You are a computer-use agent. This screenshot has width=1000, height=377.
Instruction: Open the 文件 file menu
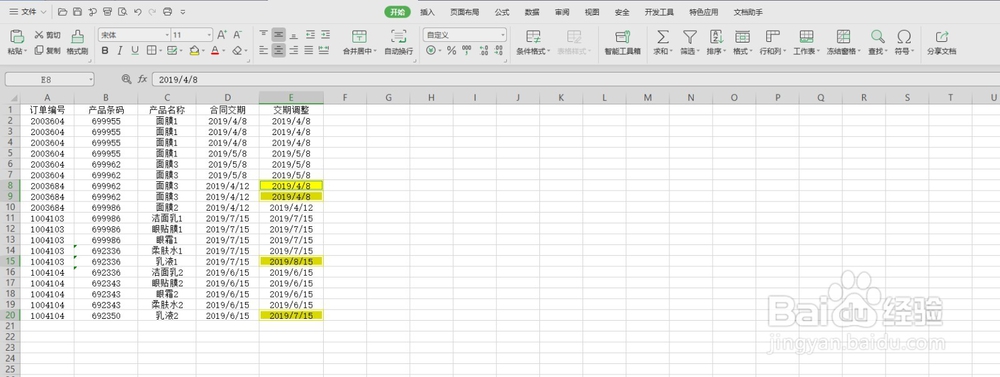tap(27, 12)
